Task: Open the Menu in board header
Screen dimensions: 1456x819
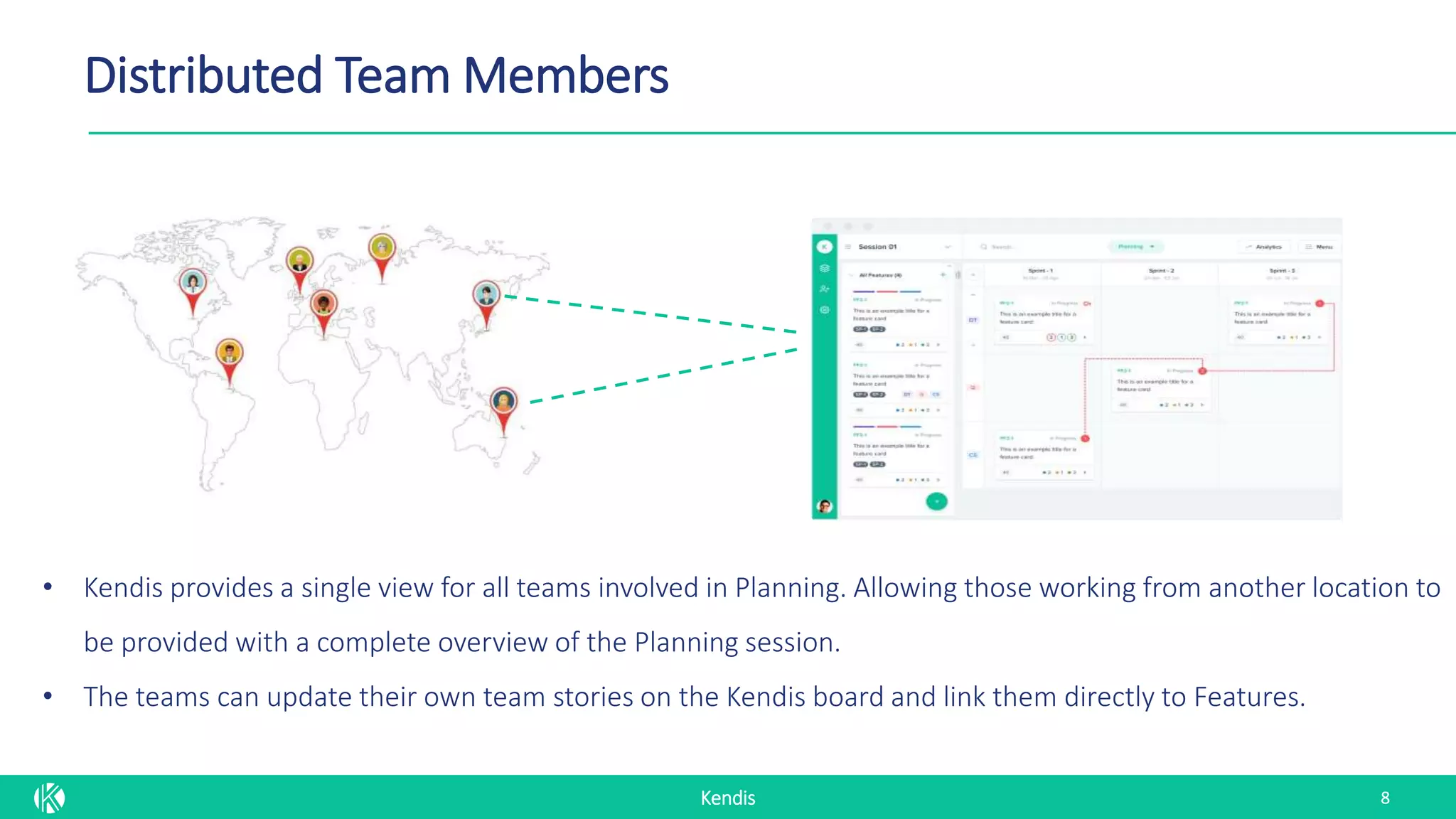Action: coord(1319,247)
